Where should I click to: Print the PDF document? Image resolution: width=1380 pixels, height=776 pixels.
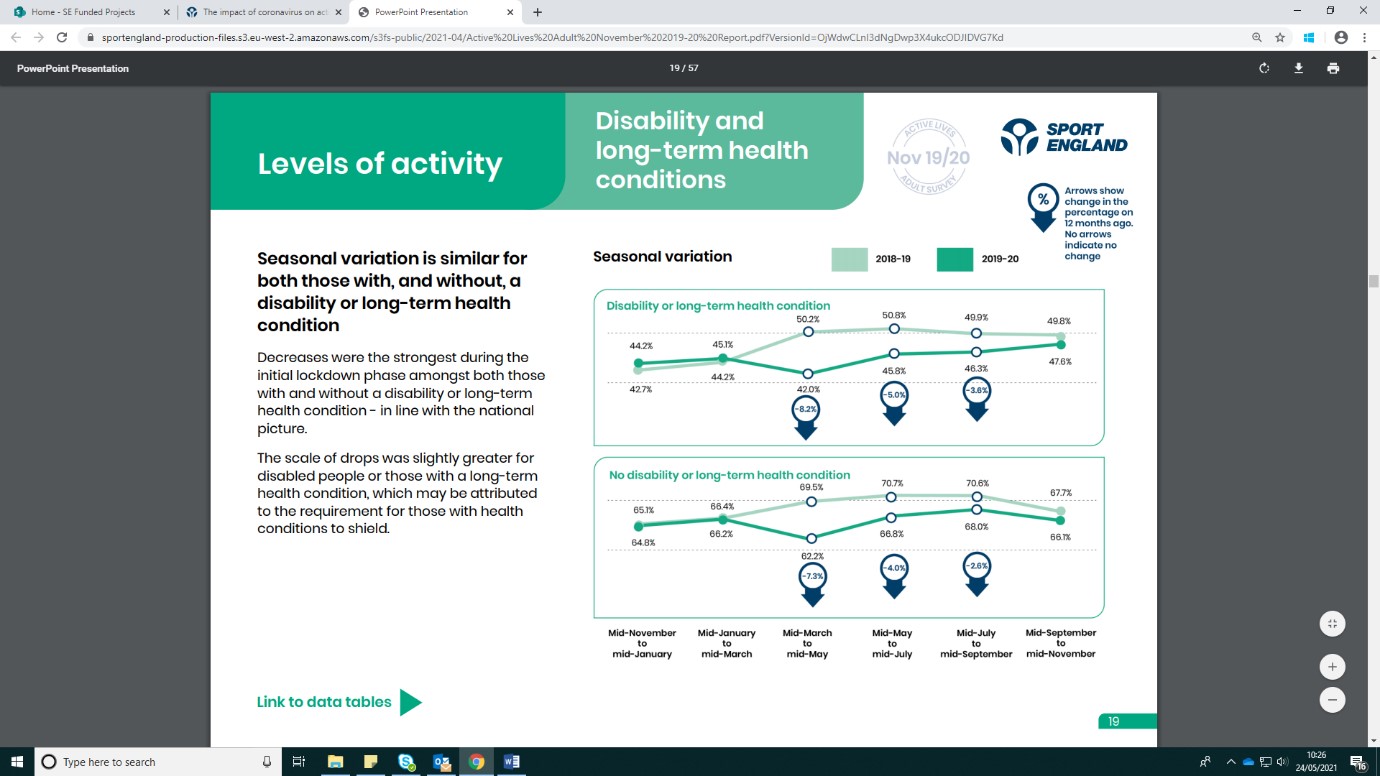tap(1333, 68)
